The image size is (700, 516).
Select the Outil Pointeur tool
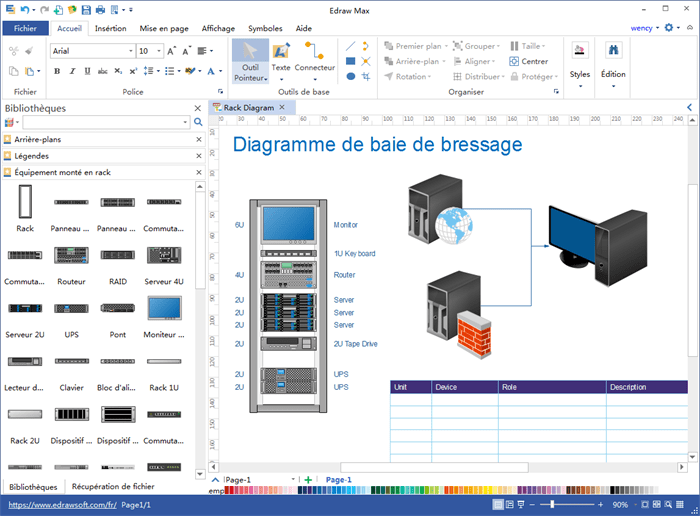click(x=250, y=61)
